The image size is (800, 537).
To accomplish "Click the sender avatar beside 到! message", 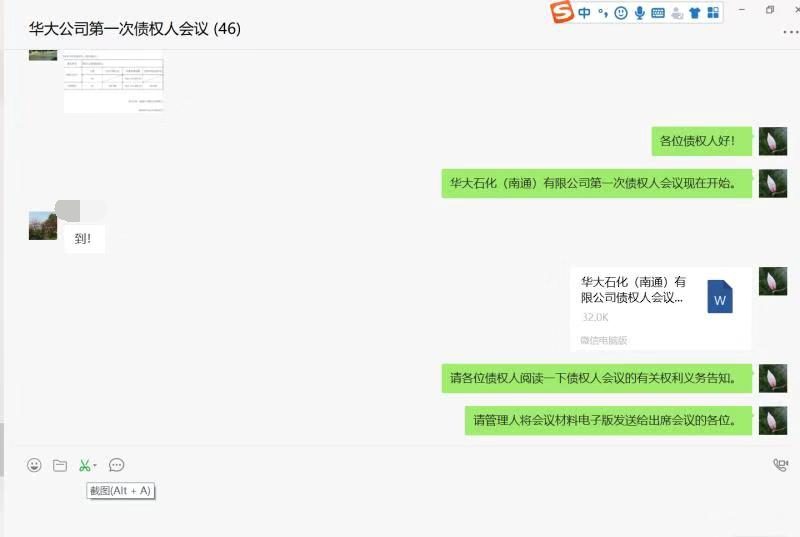I will [43, 225].
